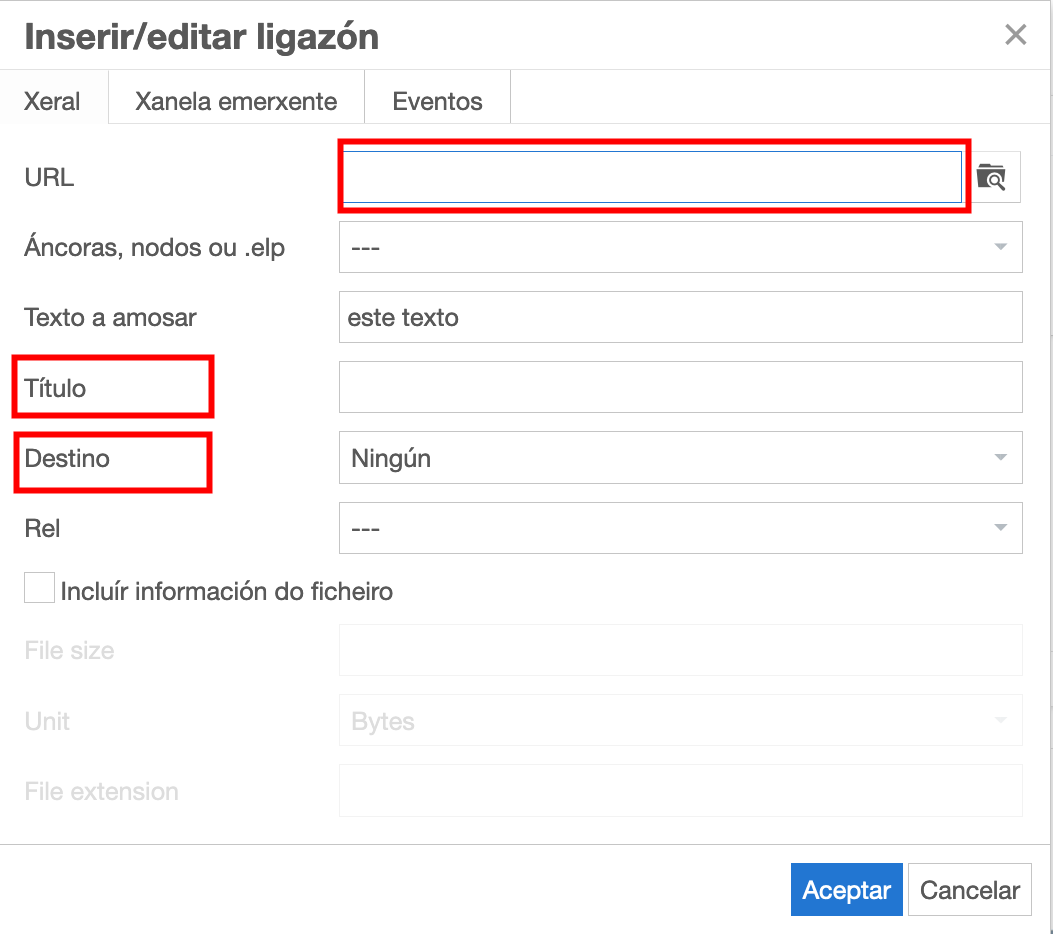This screenshot has width=1053, height=934.
Task: Switch to the Eventos tab
Action: (437, 100)
